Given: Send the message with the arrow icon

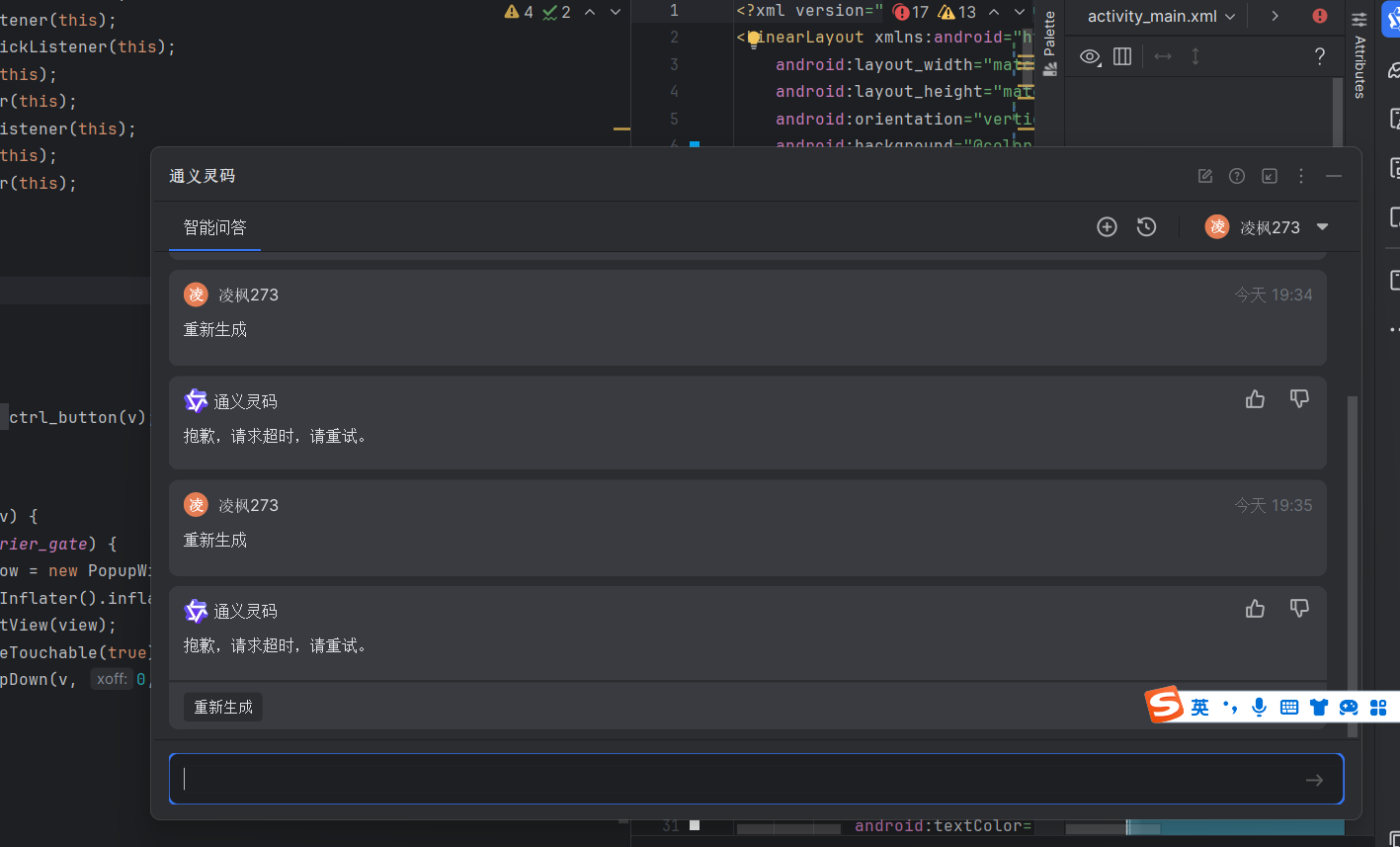Looking at the screenshot, I should [x=1314, y=780].
